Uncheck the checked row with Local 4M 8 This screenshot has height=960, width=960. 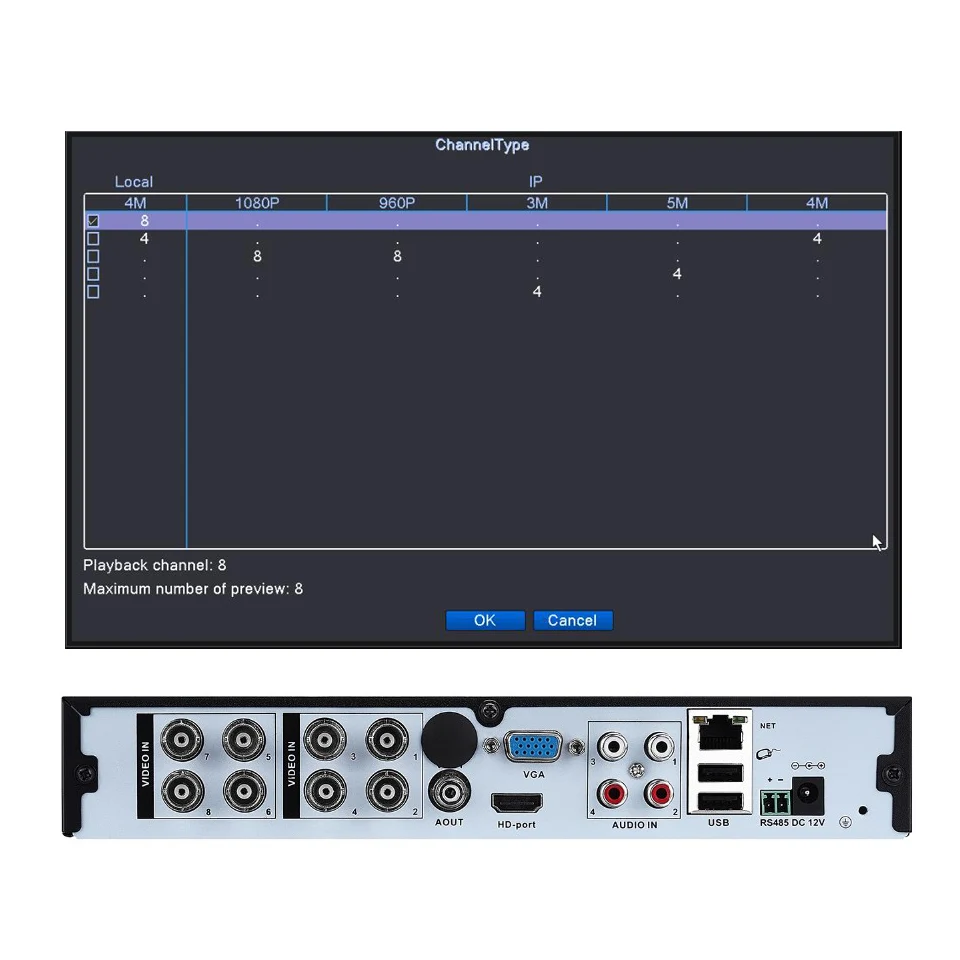click(x=93, y=220)
